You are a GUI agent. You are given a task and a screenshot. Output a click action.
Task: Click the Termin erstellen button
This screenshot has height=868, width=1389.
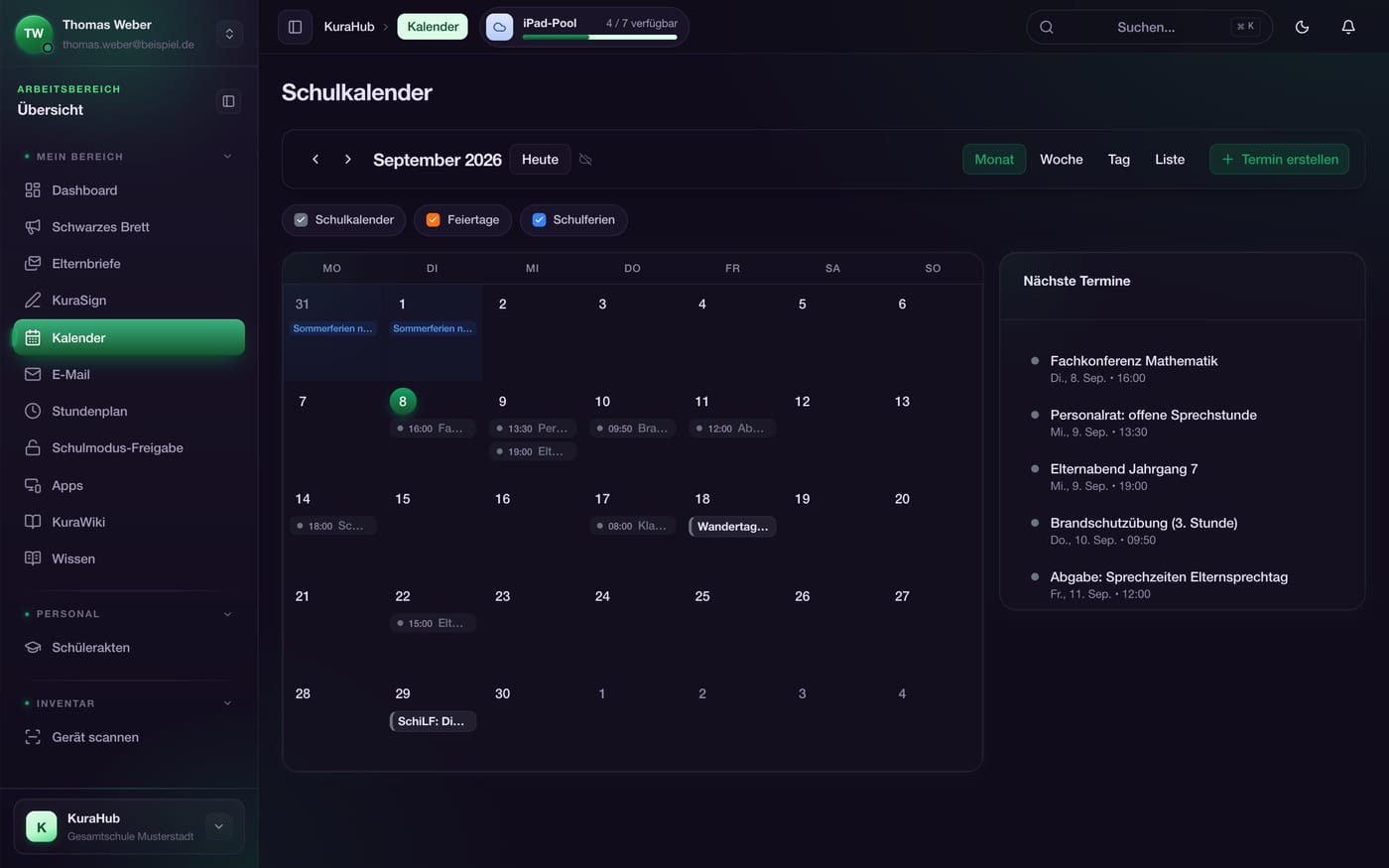click(1279, 160)
